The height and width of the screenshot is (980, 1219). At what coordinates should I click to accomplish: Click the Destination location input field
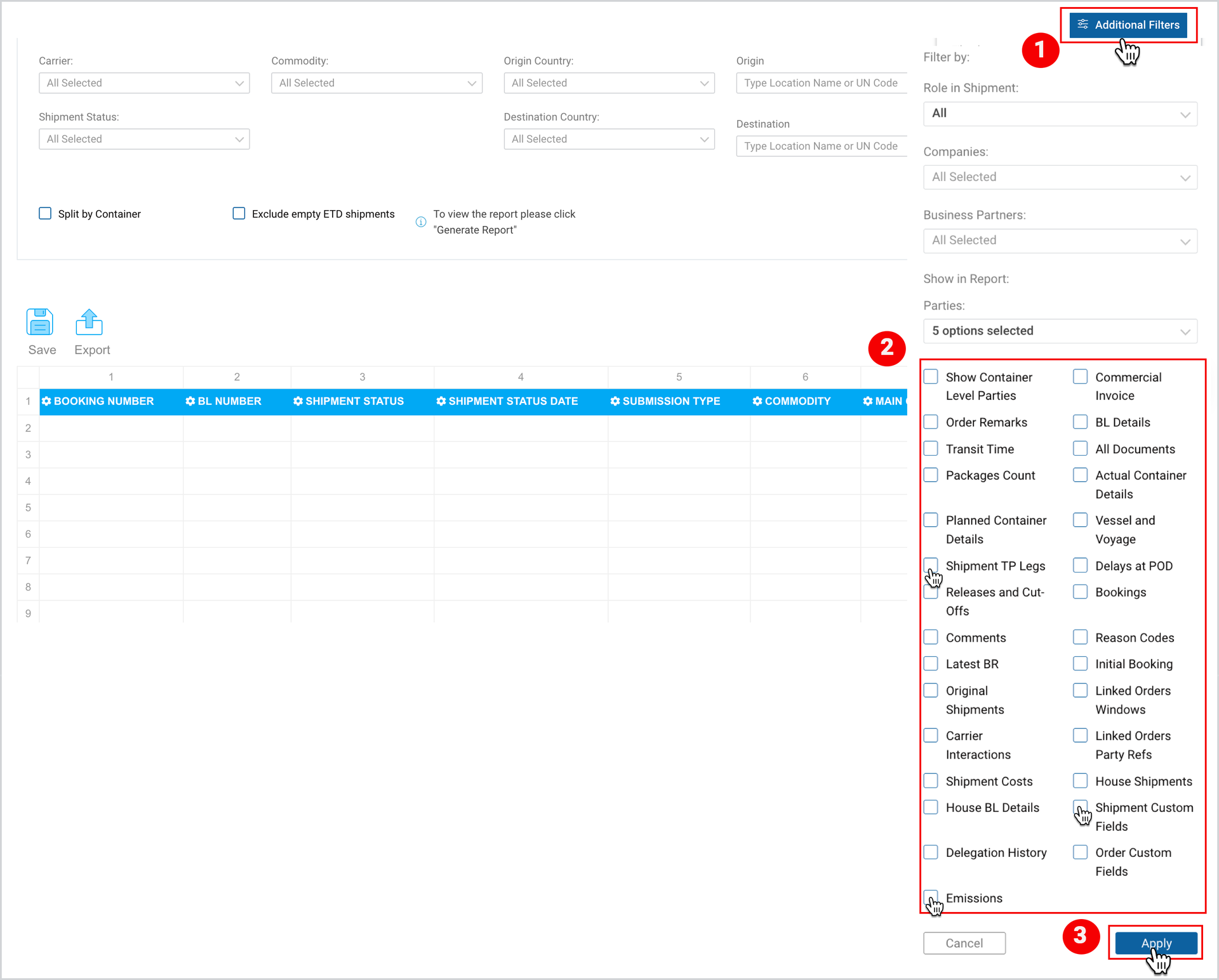coord(822,146)
